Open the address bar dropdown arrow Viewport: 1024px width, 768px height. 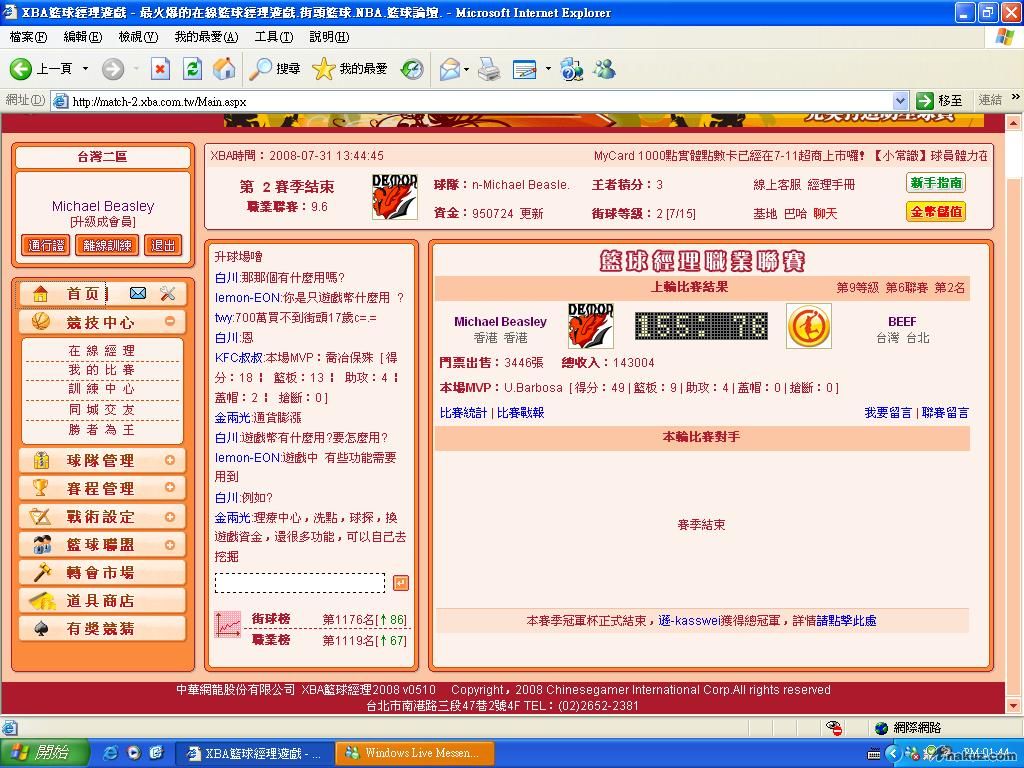pyautogui.click(x=900, y=101)
